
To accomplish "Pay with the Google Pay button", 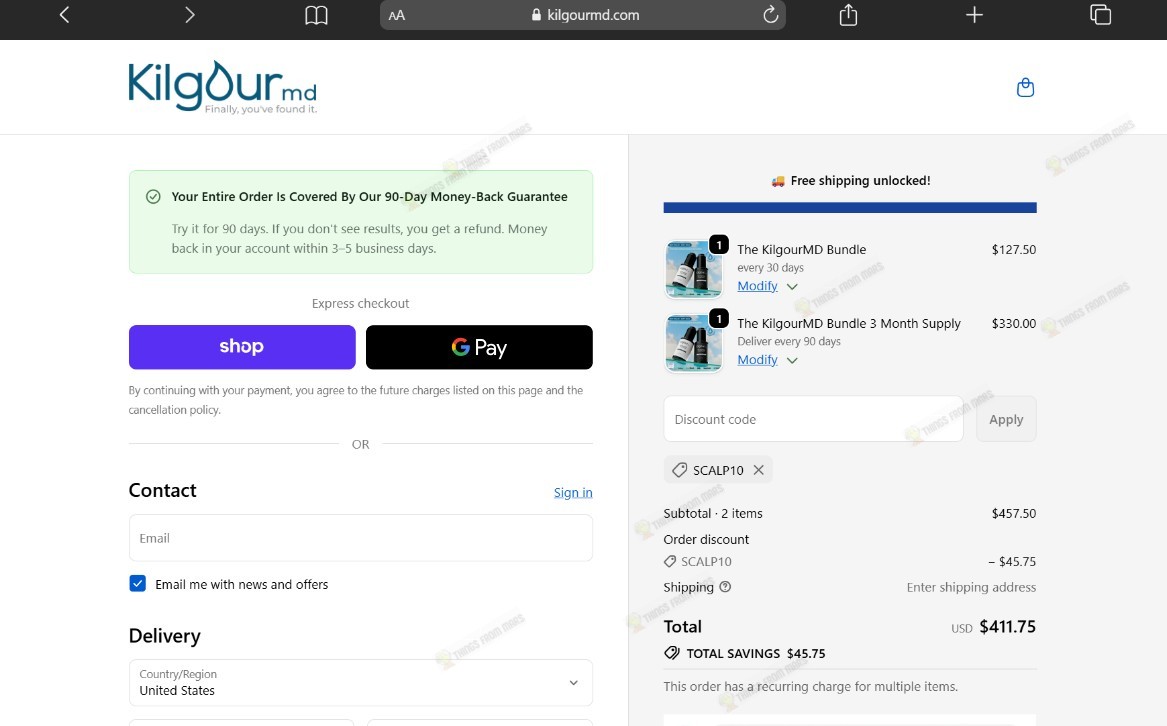I will 479,347.
